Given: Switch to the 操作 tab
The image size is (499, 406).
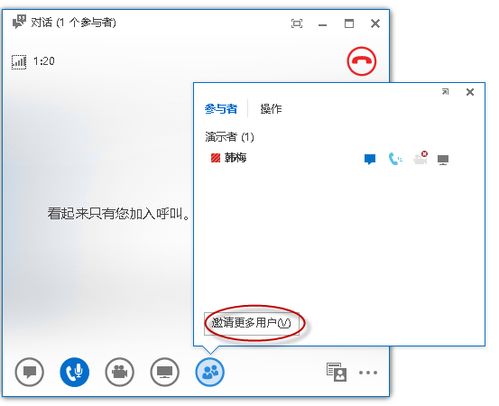Looking at the screenshot, I should 271,109.
